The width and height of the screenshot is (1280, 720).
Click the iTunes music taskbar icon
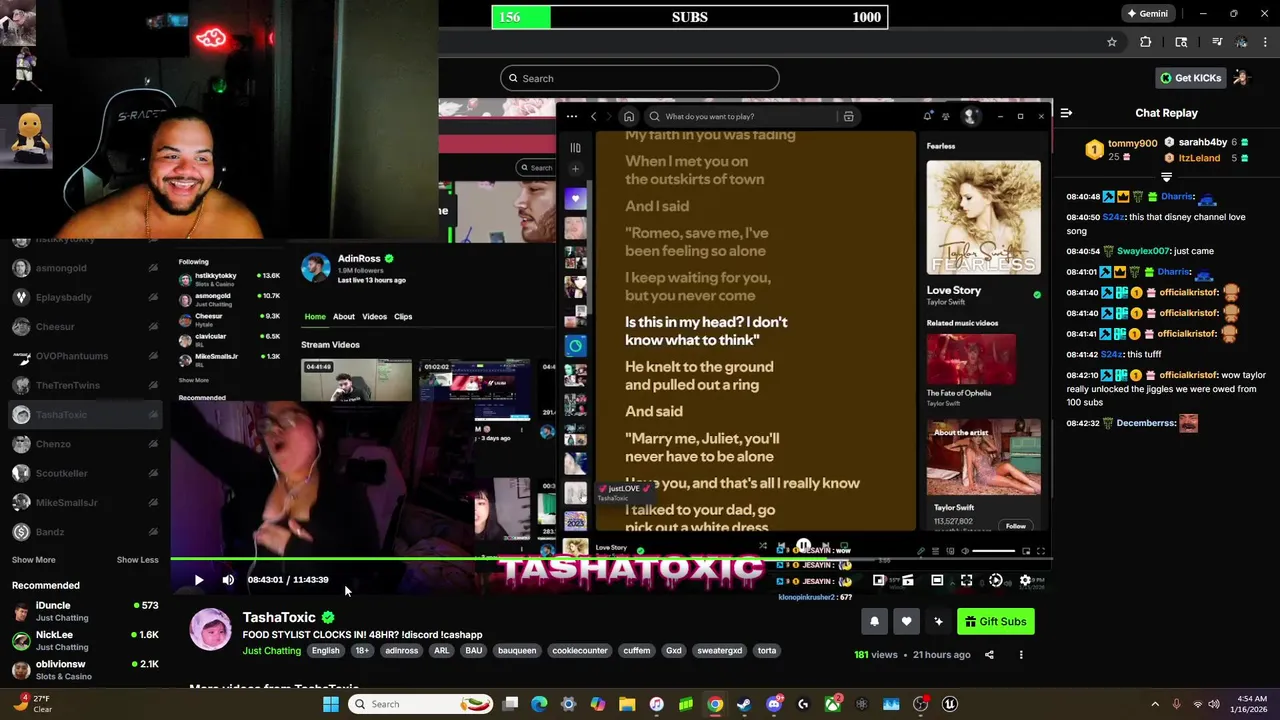click(x=656, y=704)
